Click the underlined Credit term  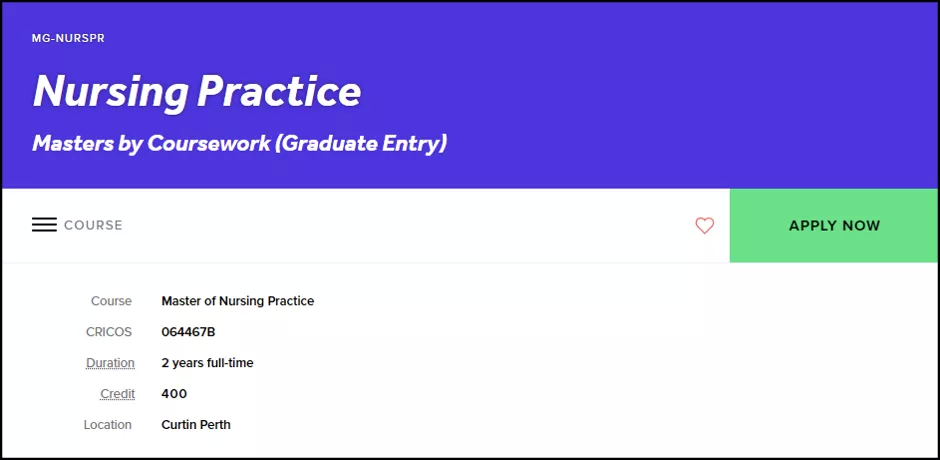point(118,394)
